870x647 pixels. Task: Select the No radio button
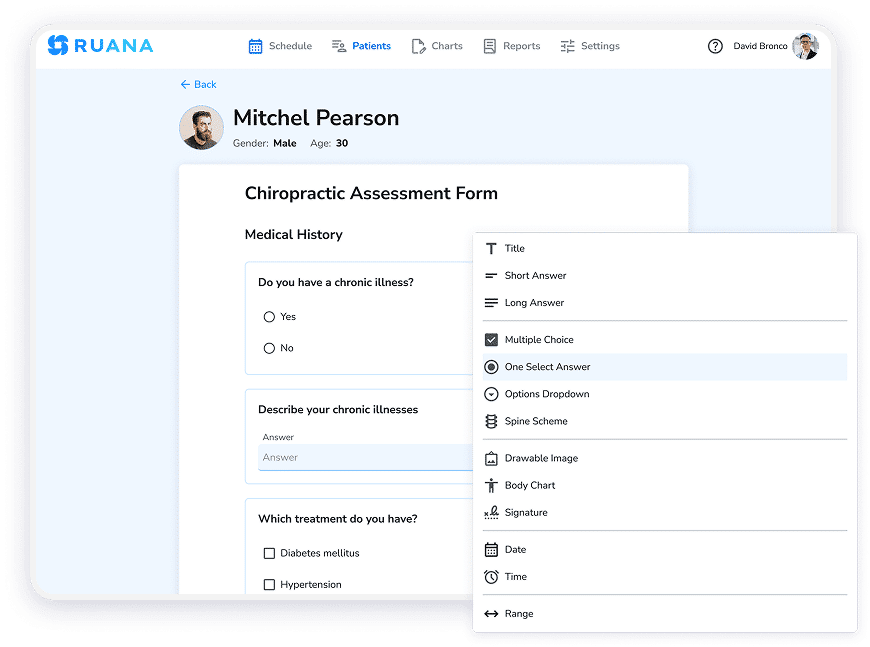pos(269,348)
